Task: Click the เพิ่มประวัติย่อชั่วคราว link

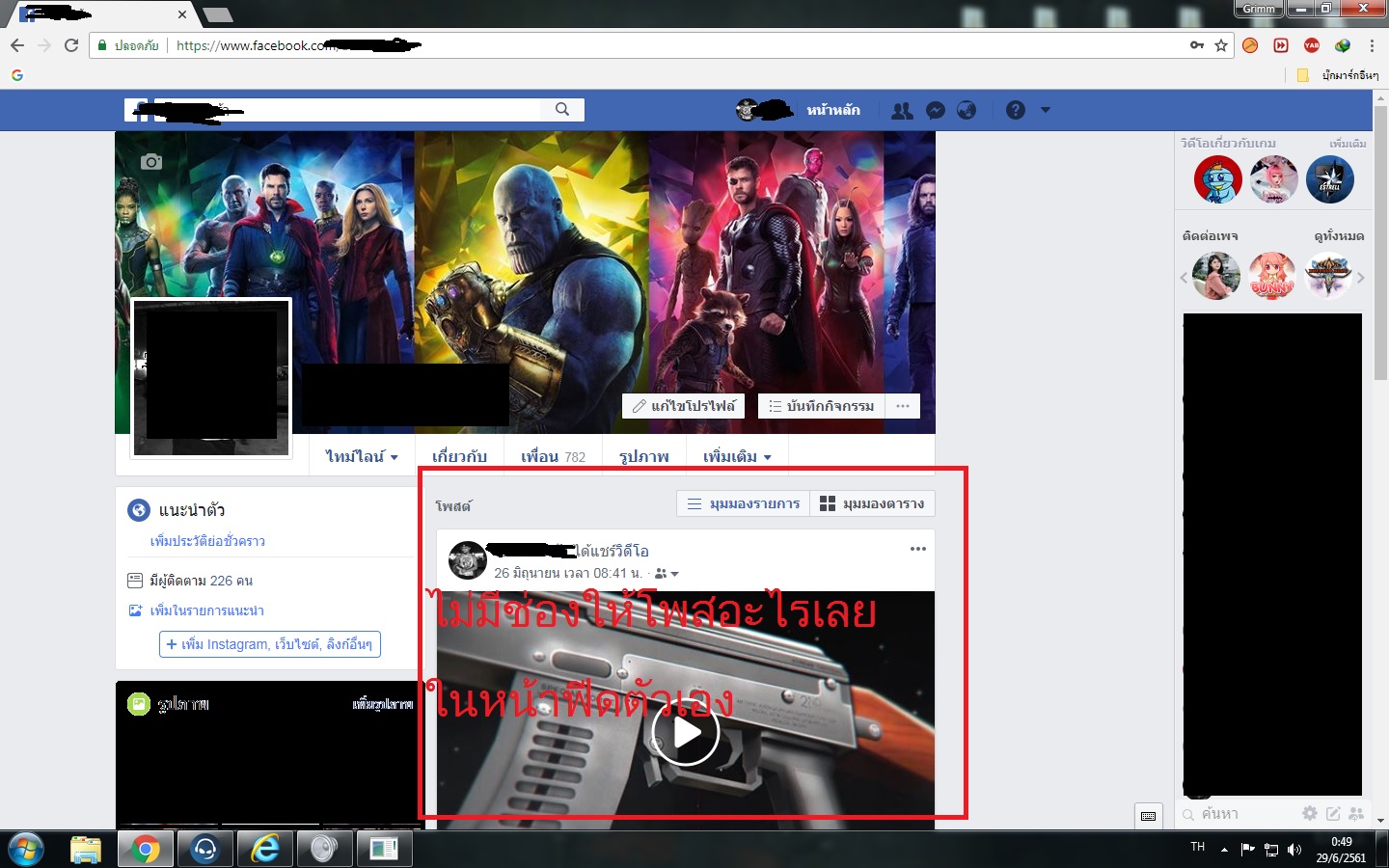Action: (207, 541)
